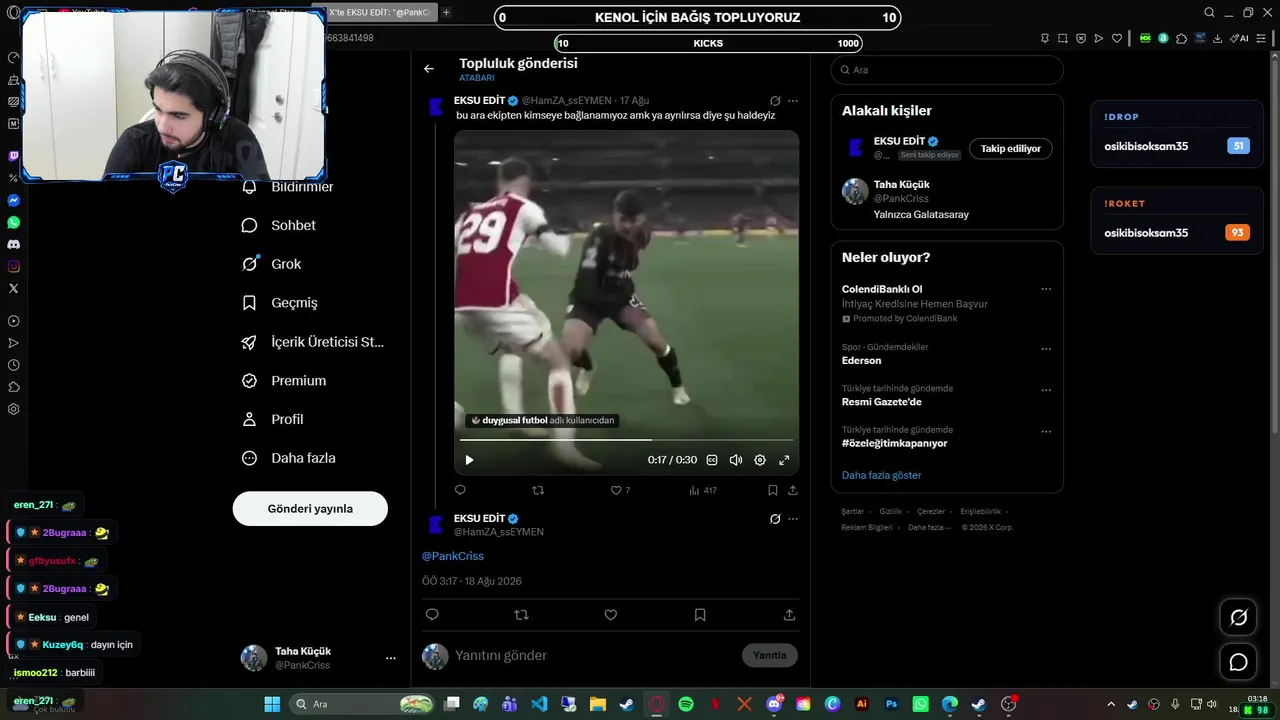Expand footer Daha fazla links

[929, 527]
